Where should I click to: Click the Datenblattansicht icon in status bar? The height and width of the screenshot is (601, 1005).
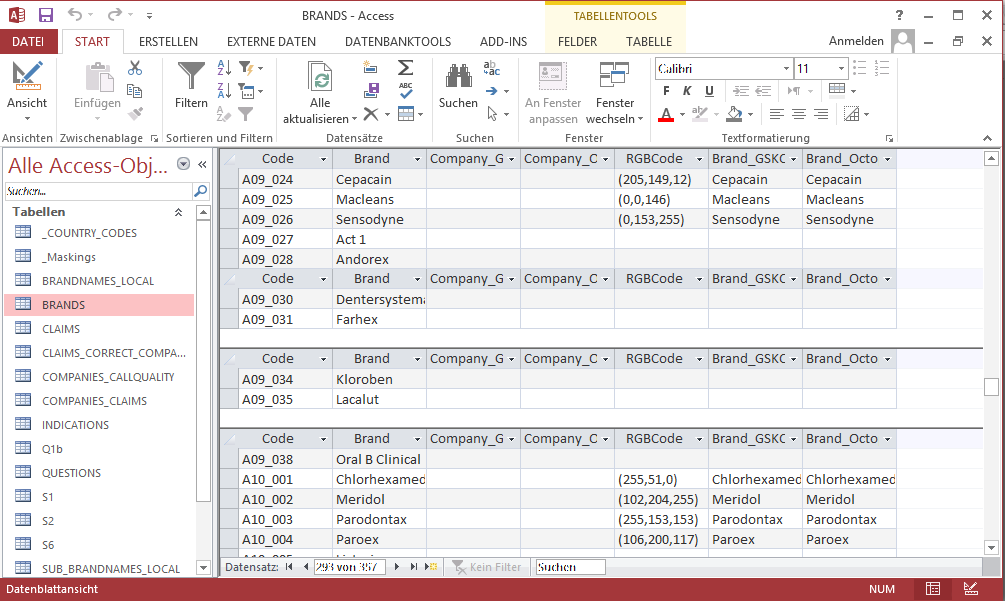click(x=933, y=589)
